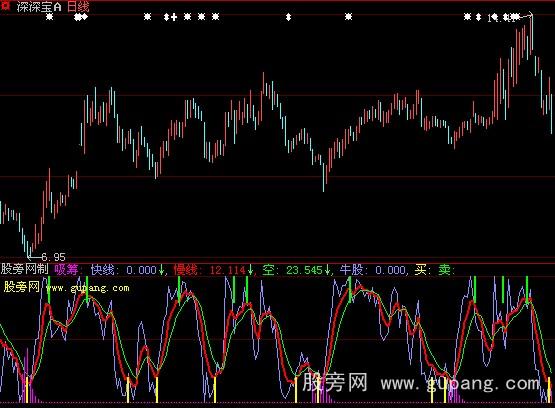Click green sell bar under the 14.41 peak
The height and width of the screenshot is (408, 555).
point(527,291)
